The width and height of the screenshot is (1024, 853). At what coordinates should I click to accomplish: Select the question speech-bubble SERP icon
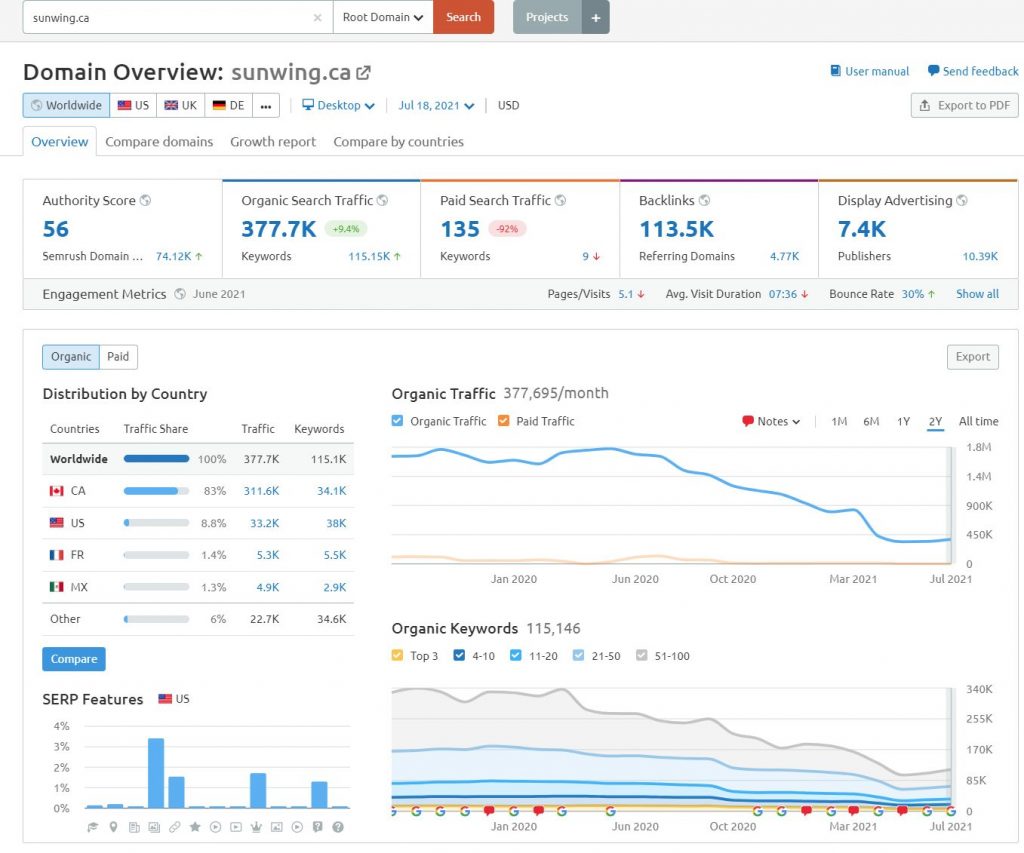tap(317, 827)
